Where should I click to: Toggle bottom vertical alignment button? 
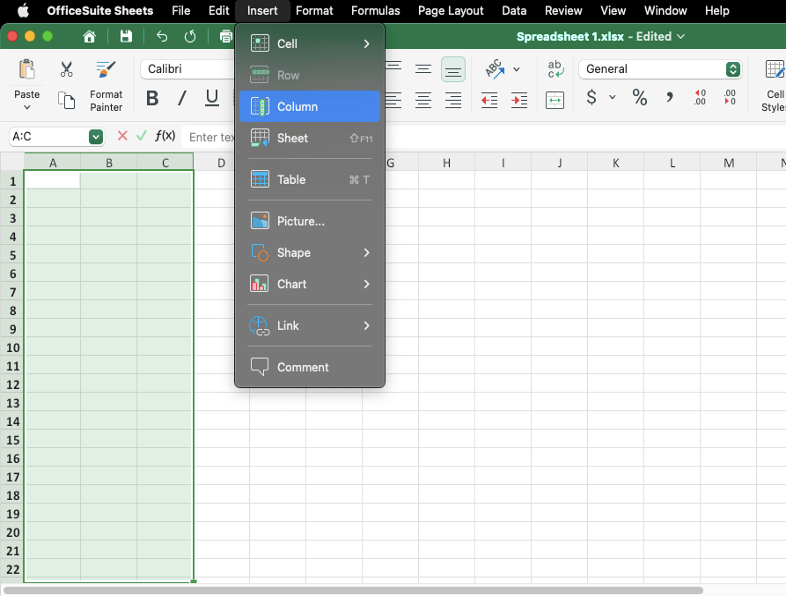point(453,70)
